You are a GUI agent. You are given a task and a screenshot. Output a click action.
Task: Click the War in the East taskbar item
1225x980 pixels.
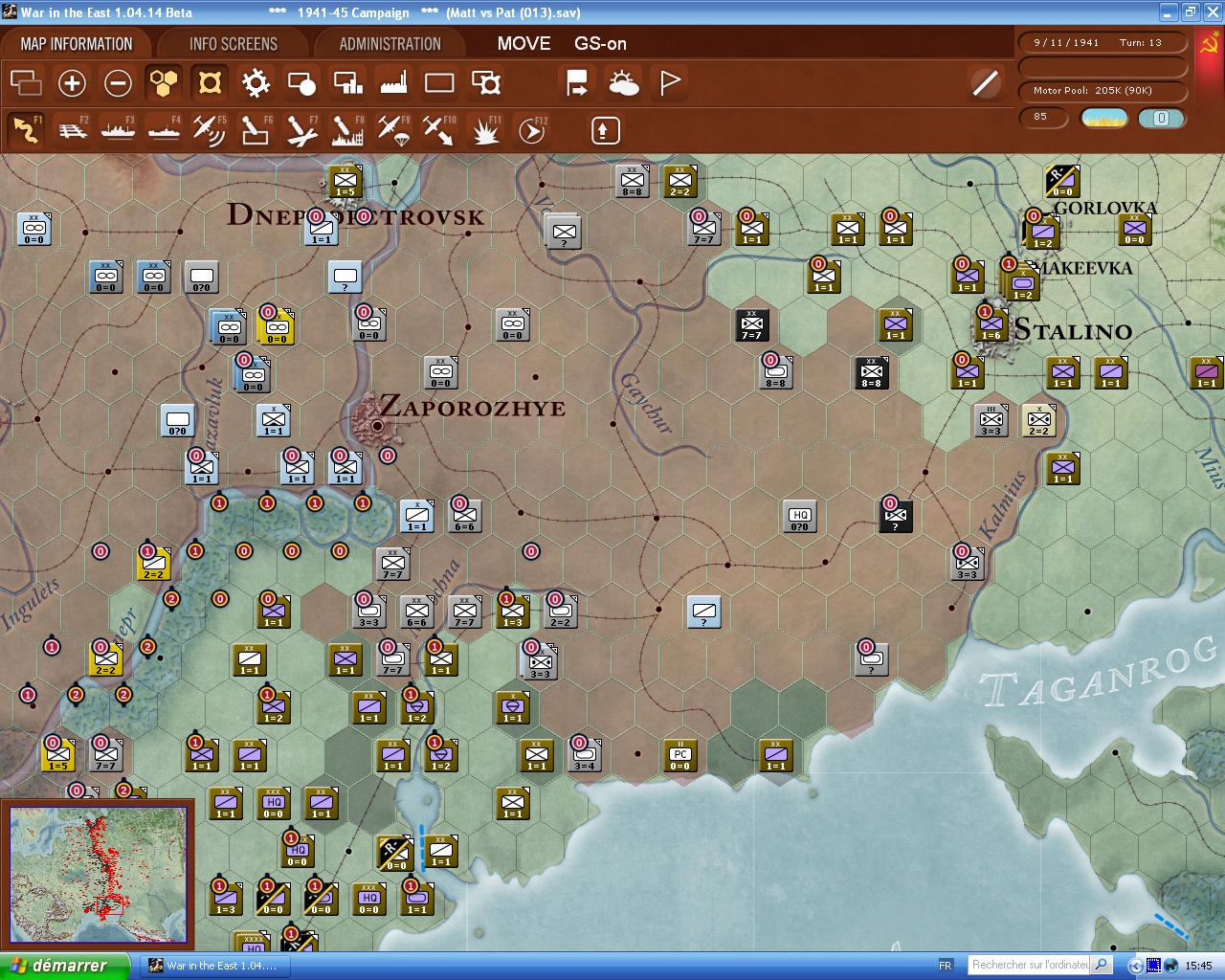(213, 966)
